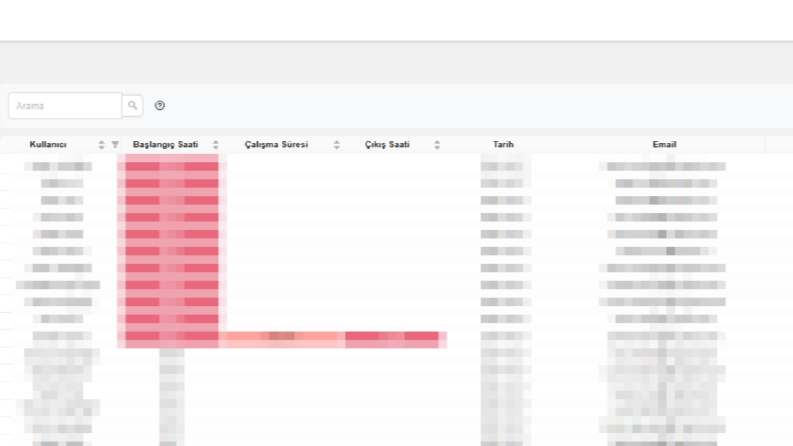This screenshot has width=793, height=446.
Task: Sort by Çalışma Süresi column arrows
Action: [x=336, y=145]
